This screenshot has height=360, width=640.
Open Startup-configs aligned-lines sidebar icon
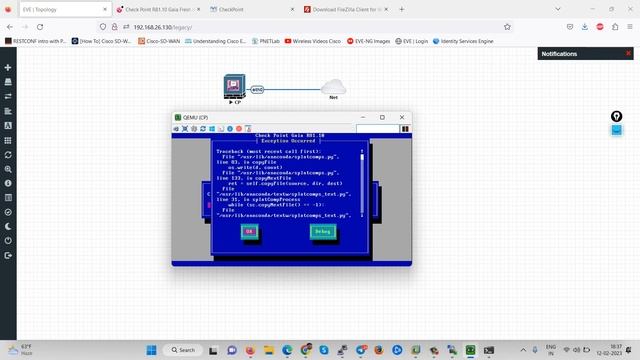tap(8, 111)
